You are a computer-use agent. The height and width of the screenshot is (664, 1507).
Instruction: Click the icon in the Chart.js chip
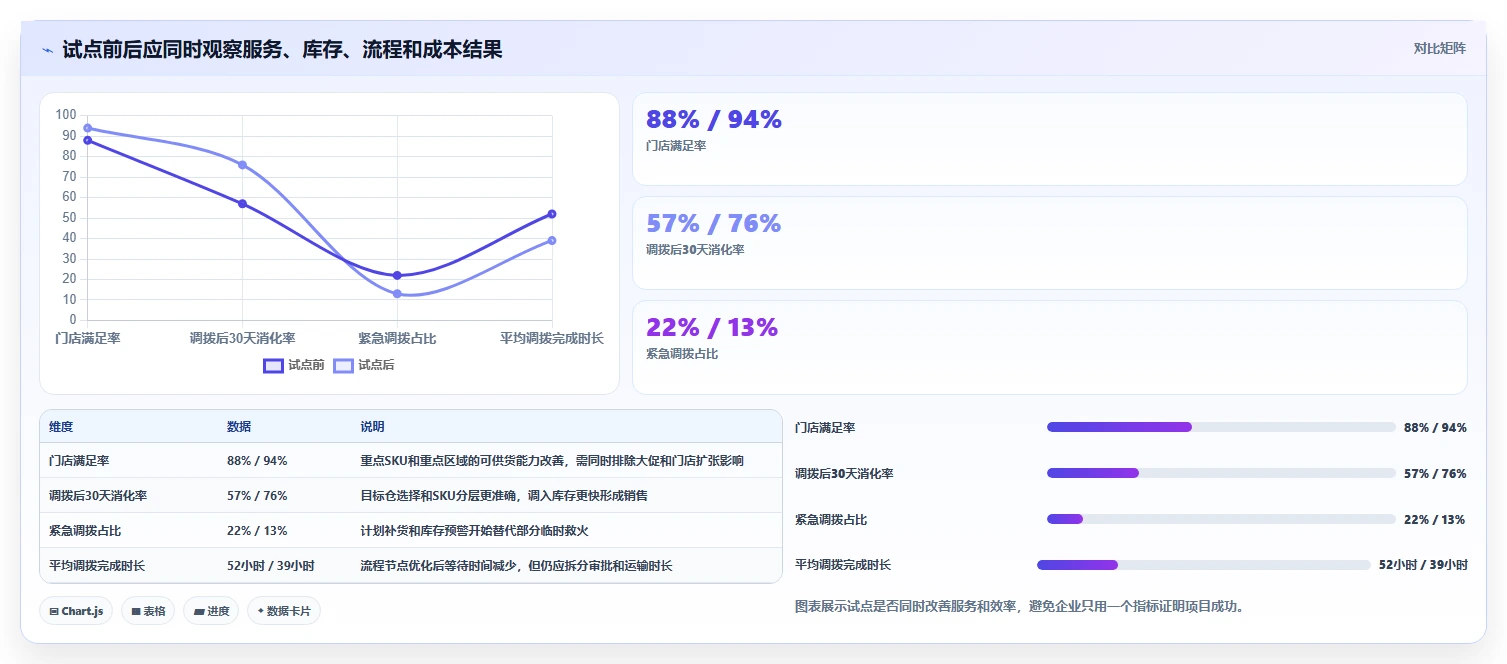click(54, 611)
